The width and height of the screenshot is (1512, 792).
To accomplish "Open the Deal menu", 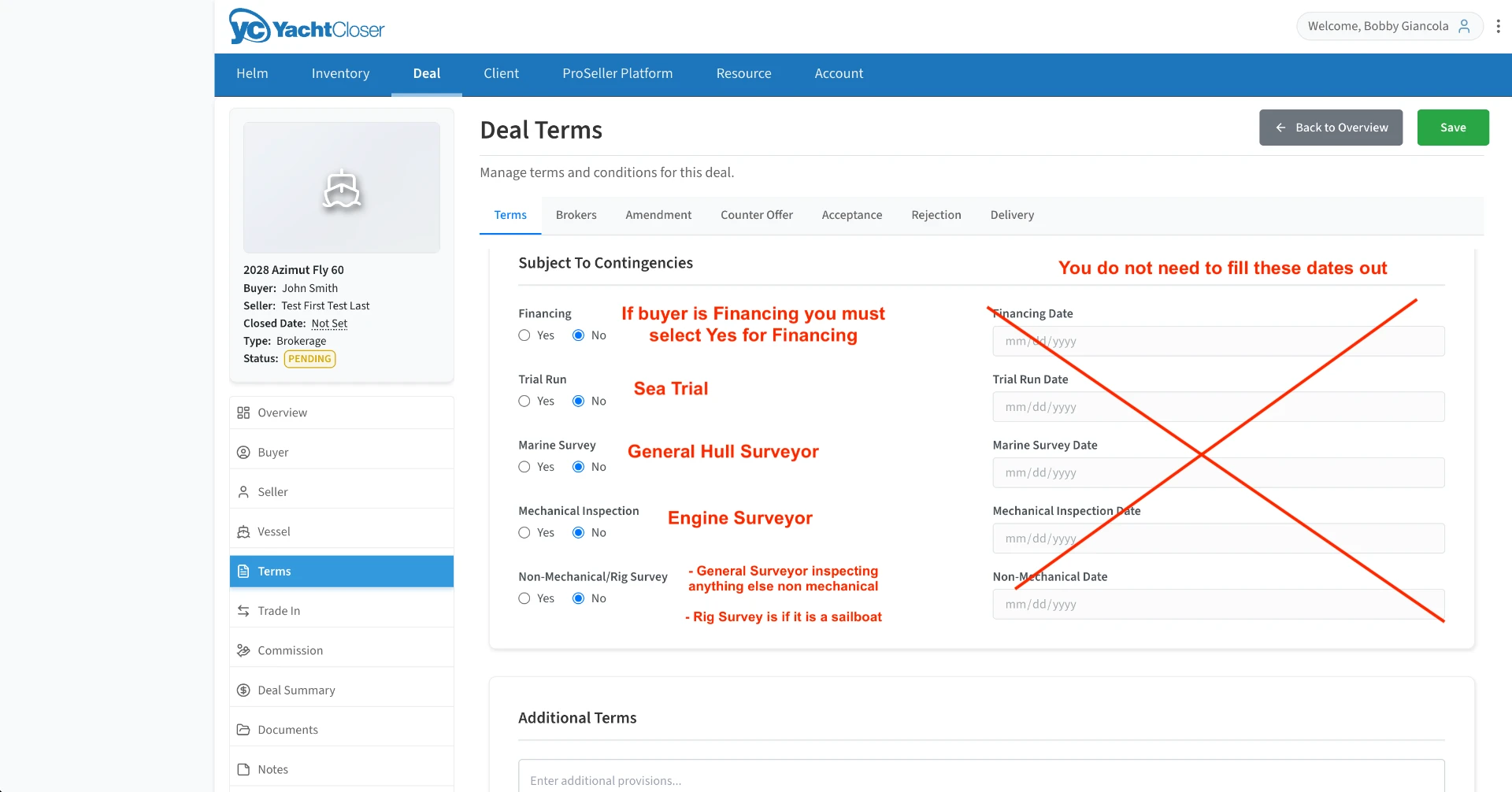I will tap(427, 73).
